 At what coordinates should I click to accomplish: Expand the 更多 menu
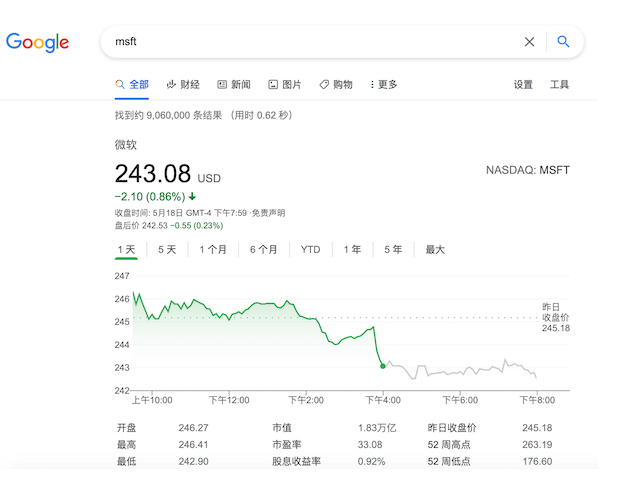383,84
